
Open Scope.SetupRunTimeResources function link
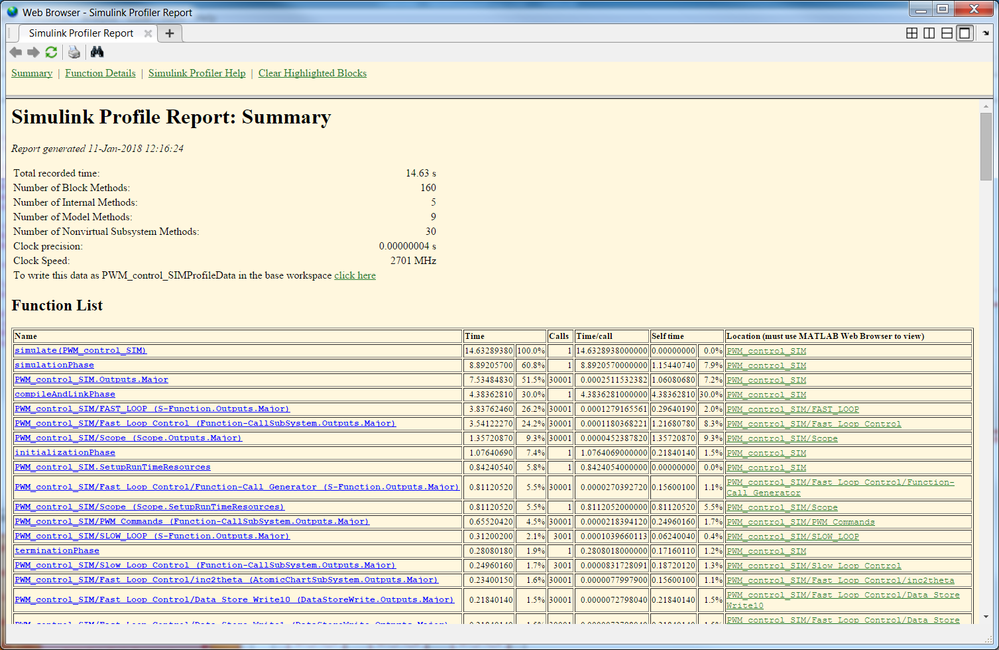tap(149, 507)
